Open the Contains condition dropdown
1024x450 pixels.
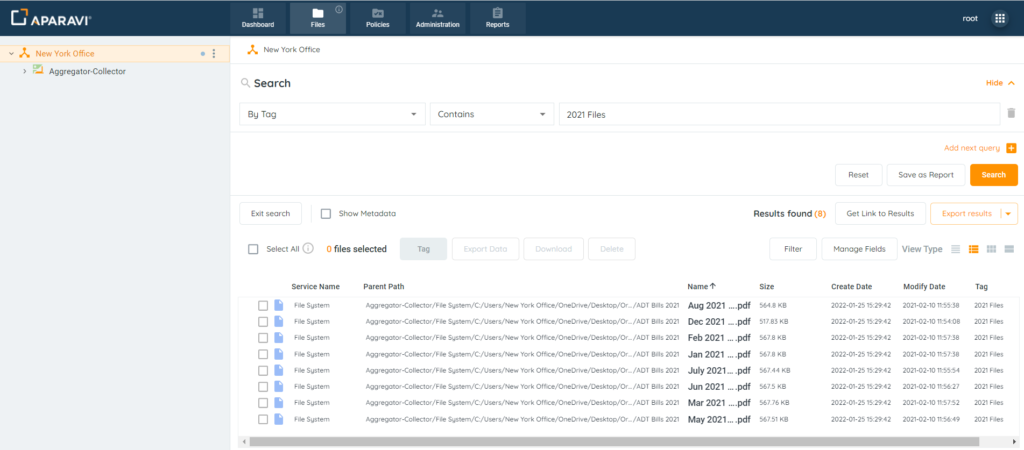coord(491,114)
